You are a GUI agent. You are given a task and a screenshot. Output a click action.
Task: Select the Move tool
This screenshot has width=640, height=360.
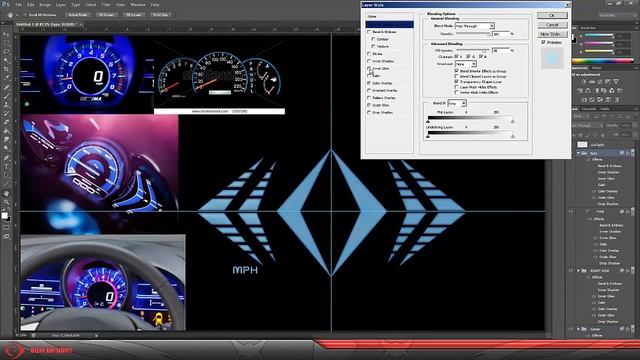click(6, 34)
